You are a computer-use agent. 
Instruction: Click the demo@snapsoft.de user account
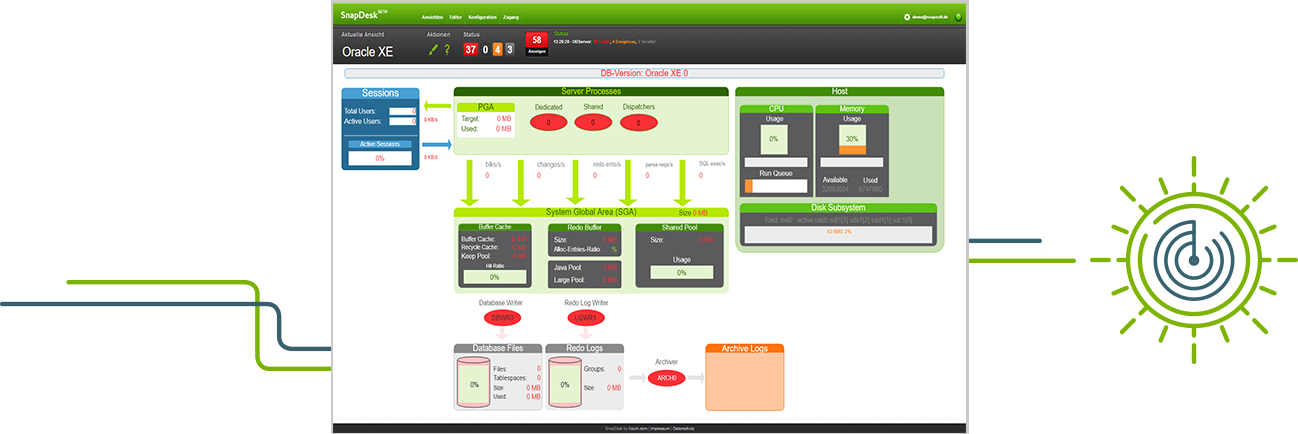pos(930,17)
